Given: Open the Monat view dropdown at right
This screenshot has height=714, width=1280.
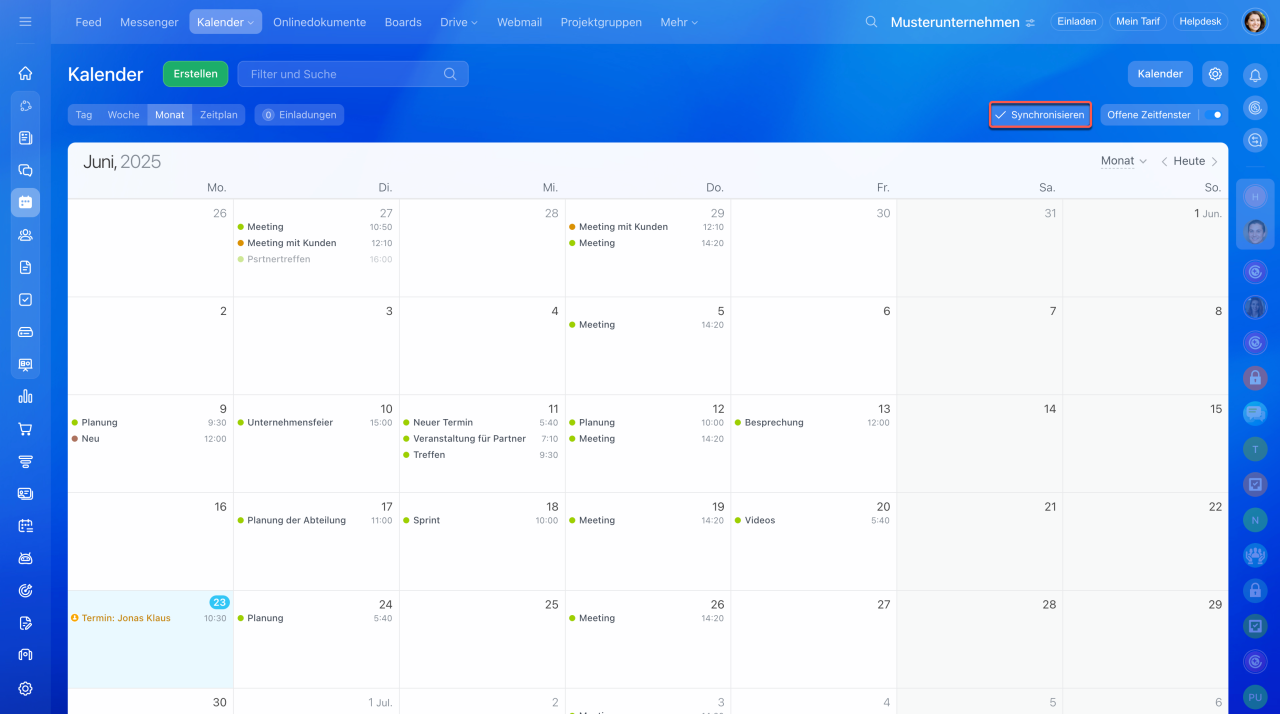Looking at the screenshot, I should click(1123, 161).
